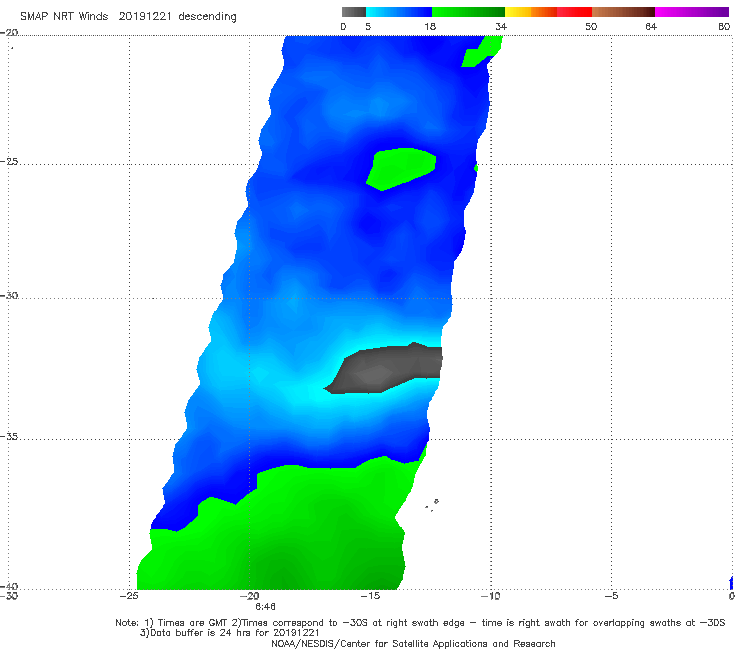The height and width of the screenshot is (650, 740).
Task: Click the longitude label '-20' on the bottom axis
Action: point(250,596)
